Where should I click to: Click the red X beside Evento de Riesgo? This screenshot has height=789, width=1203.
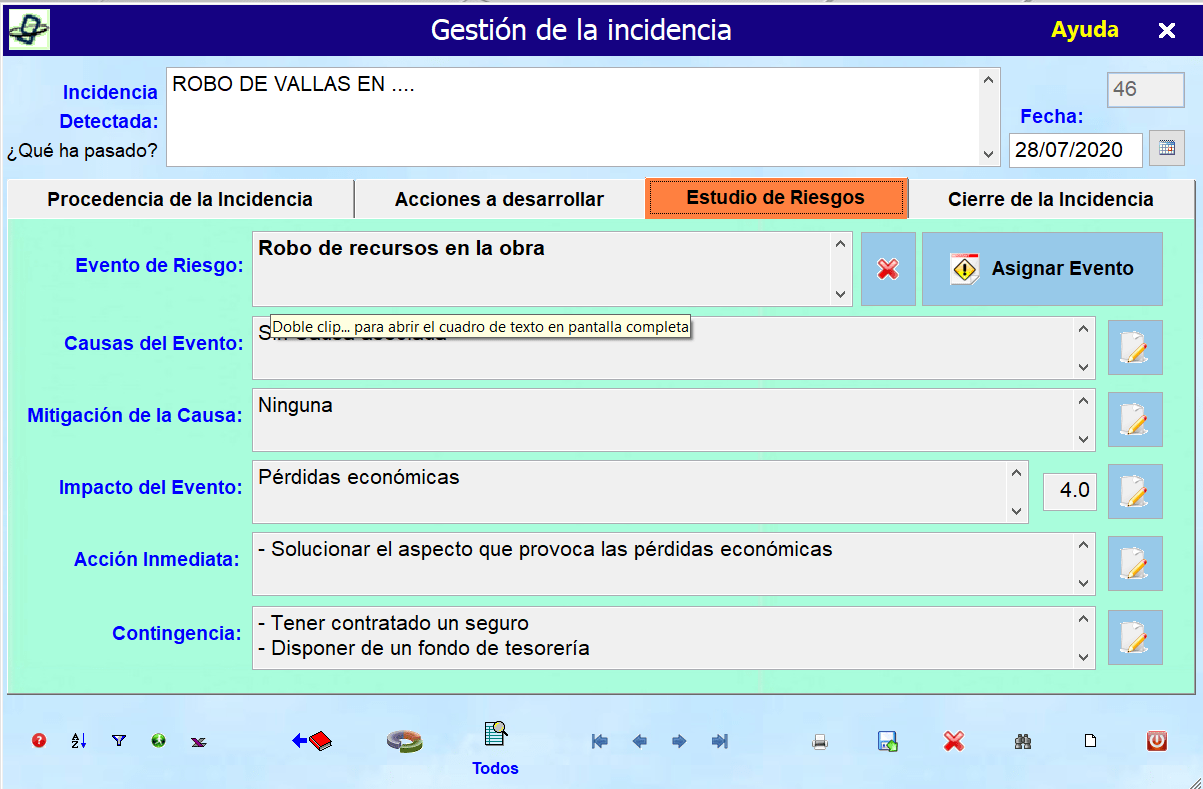click(888, 269)
